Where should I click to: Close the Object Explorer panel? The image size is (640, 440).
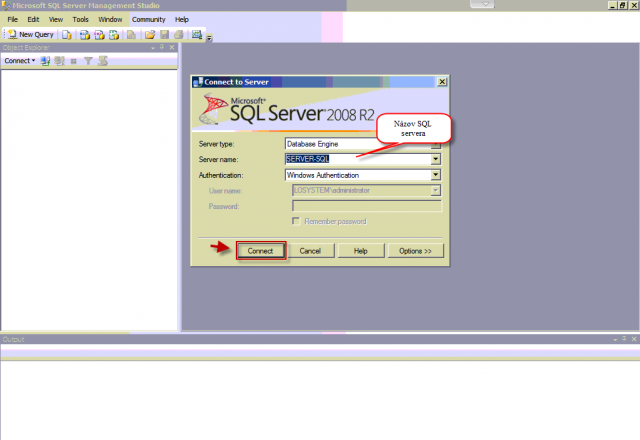(x=172, y=47)
